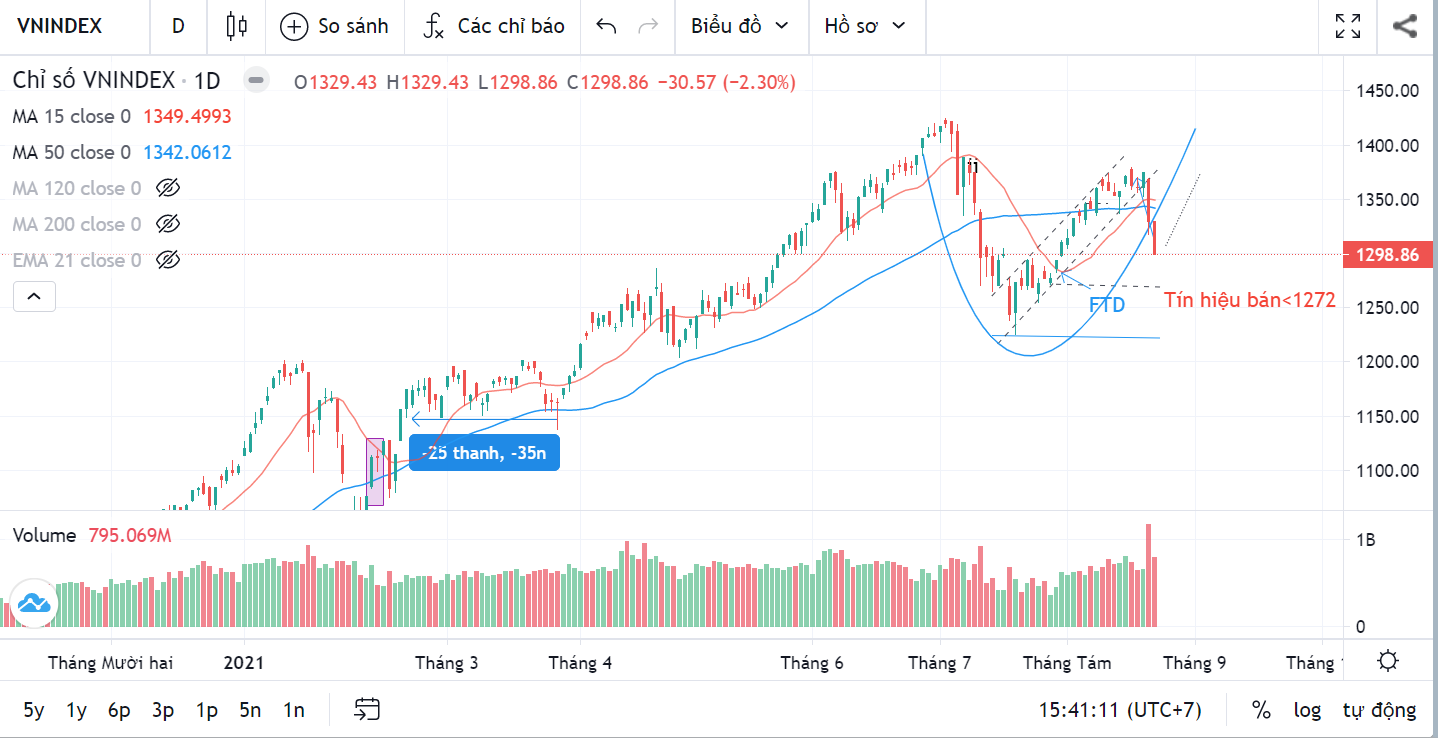Enter fullscreen mode with expand icon
Screen dimensions: 1438x738
point(1348,26)
